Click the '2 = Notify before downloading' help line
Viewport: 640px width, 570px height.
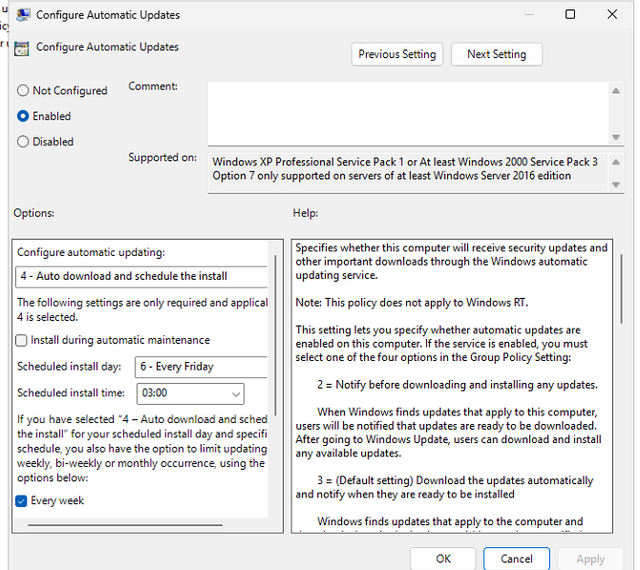(457, 385)
